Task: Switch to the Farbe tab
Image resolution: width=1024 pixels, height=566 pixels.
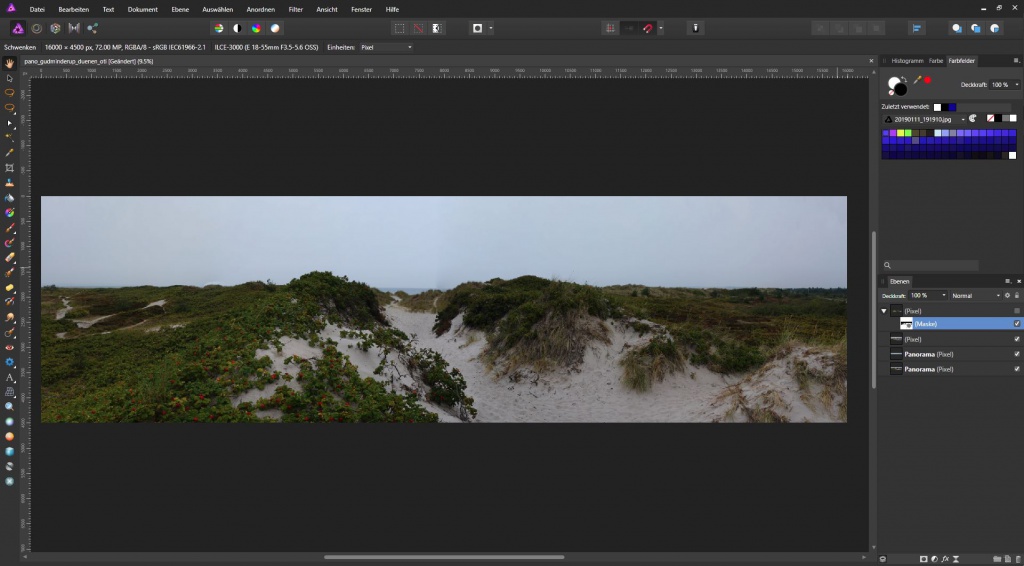Action: 936,61
